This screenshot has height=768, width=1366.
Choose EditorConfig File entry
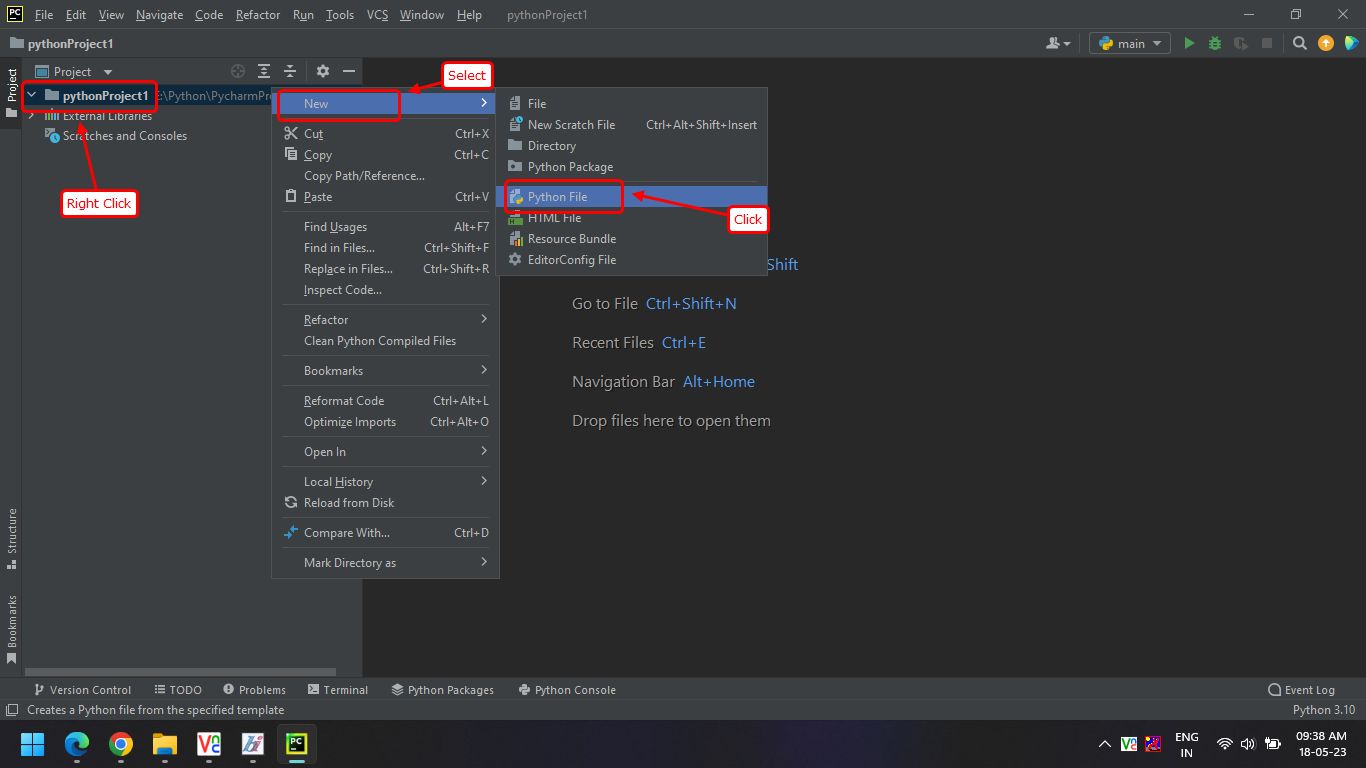point(632,260)
